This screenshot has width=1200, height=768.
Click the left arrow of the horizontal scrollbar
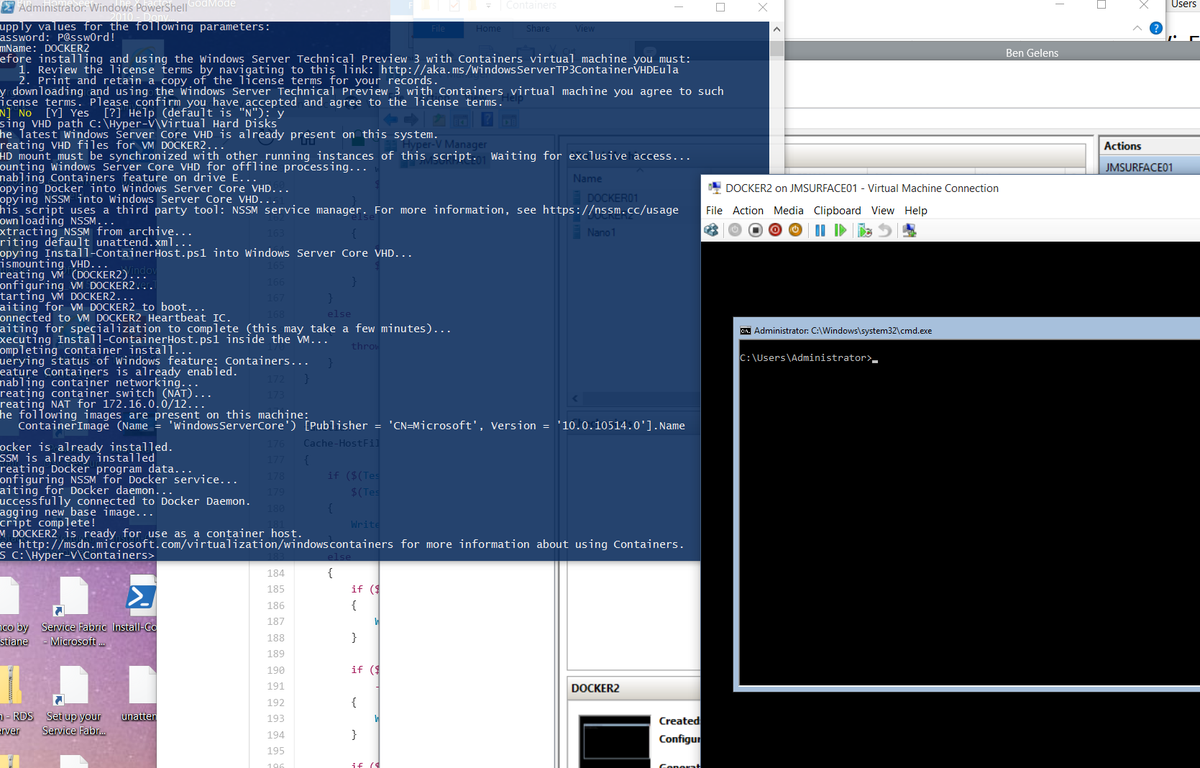pos(575,400)
